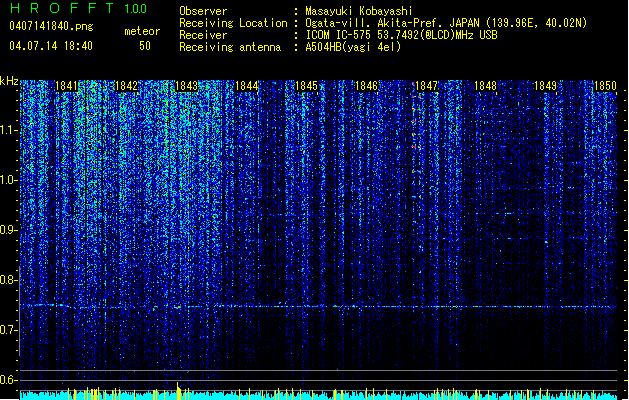
Task: Click the "meteor" counter label
Action: (142, 31)
